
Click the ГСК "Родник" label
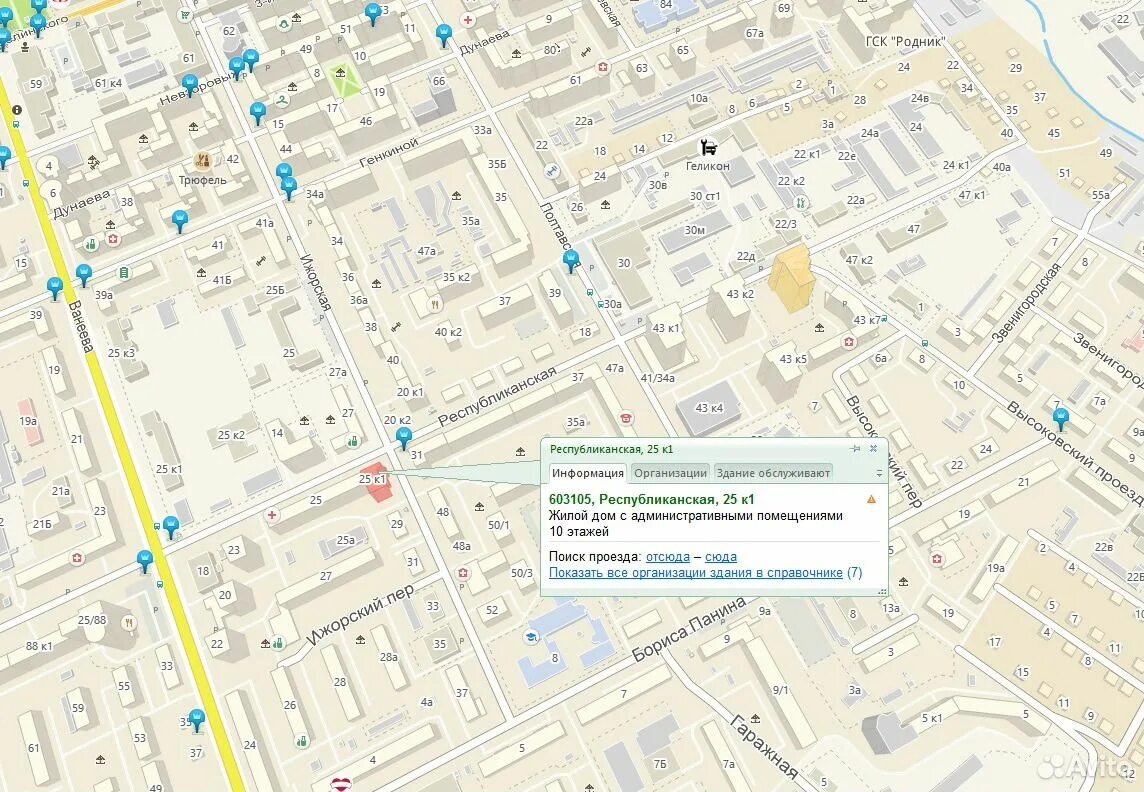click(905, 41)
